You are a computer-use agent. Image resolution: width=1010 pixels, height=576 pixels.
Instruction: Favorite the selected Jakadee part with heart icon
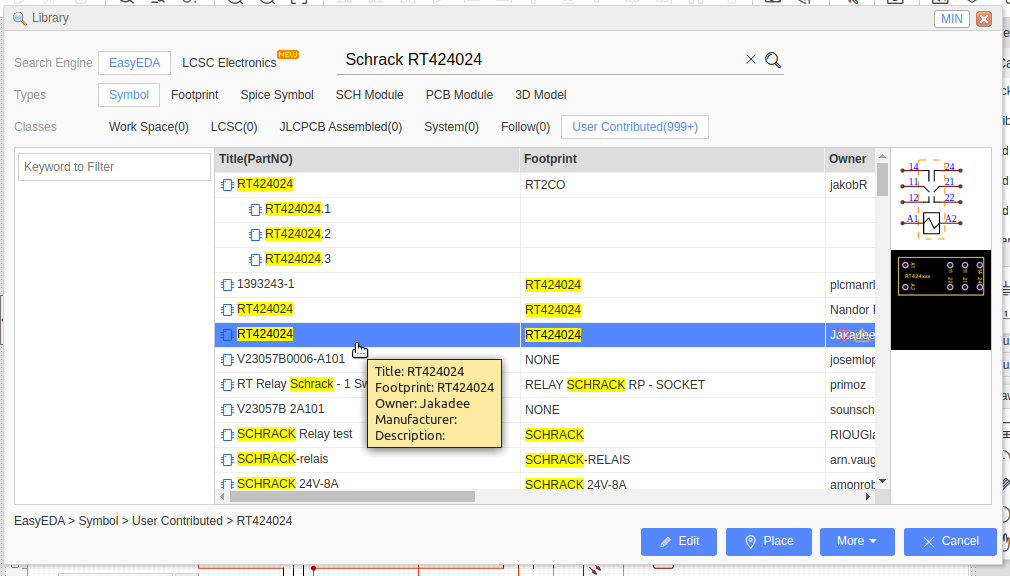(843, 335)
